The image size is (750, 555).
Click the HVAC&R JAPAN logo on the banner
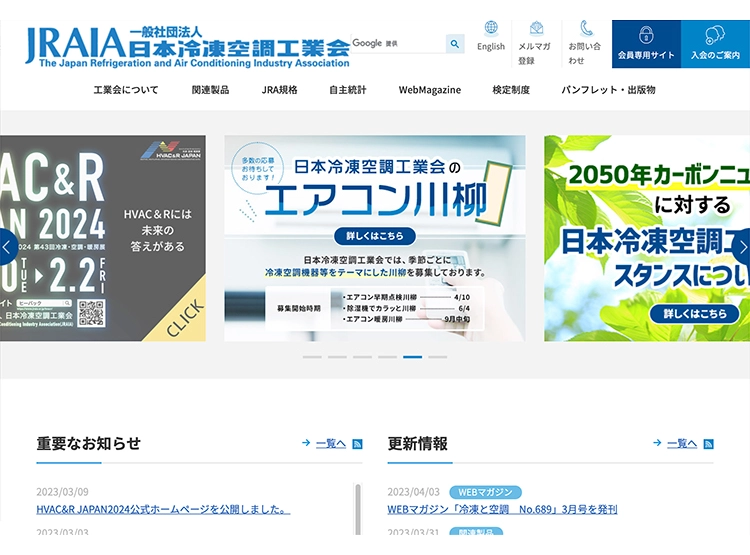172,151
